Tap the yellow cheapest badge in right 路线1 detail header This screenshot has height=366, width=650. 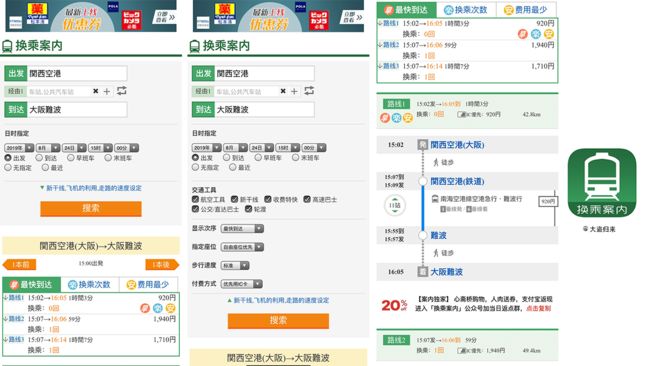(x=408, y=118)
